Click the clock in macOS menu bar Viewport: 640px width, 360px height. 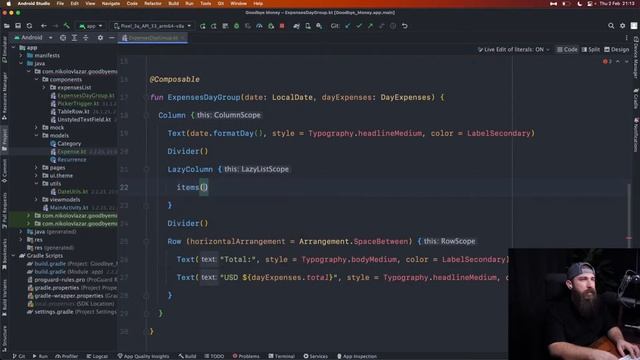tap(617, 3)
